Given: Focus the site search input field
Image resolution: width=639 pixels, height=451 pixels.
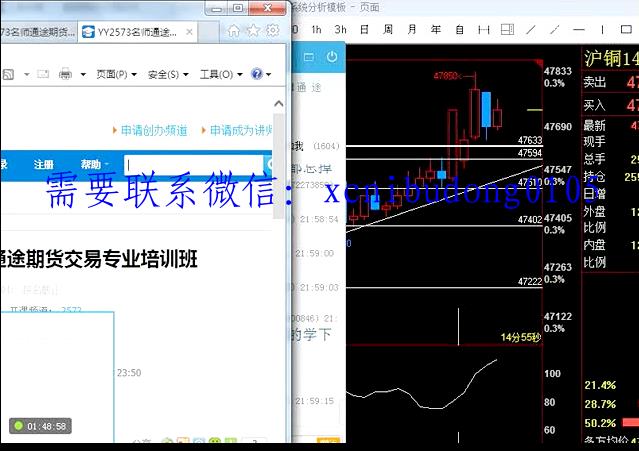Looking at the screenshot, I should tap(194, 165).
